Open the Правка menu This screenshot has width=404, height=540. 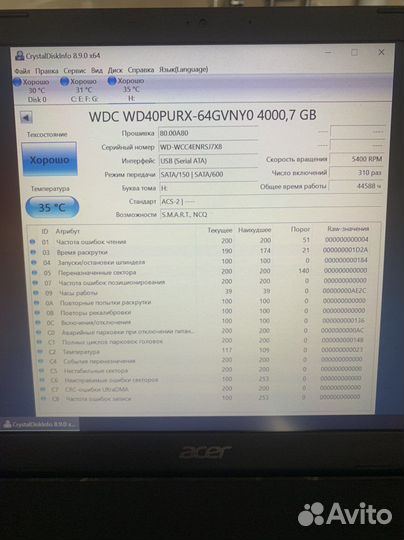(46, 71)
